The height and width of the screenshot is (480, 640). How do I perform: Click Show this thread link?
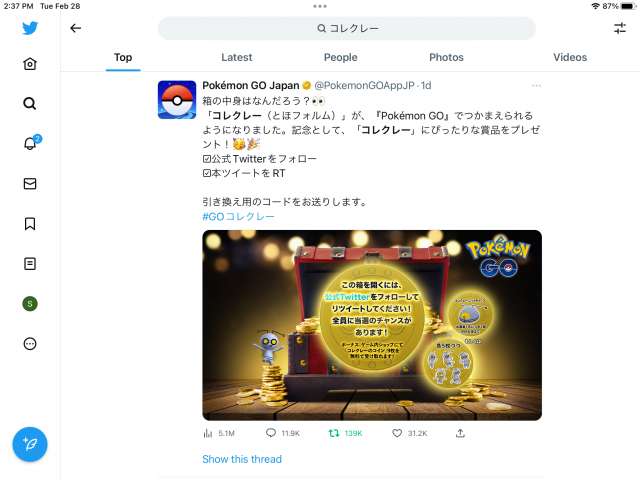[242, 459]
